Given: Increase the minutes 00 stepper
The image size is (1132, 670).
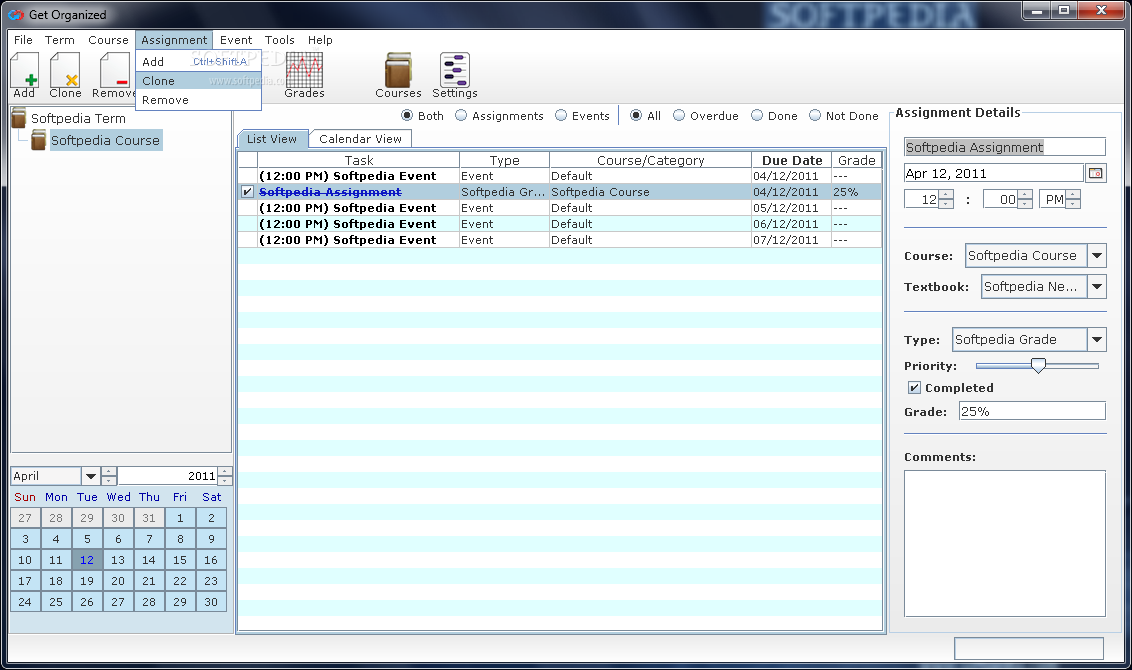Looking at the screenshot, I should [x=1024, y=195].
